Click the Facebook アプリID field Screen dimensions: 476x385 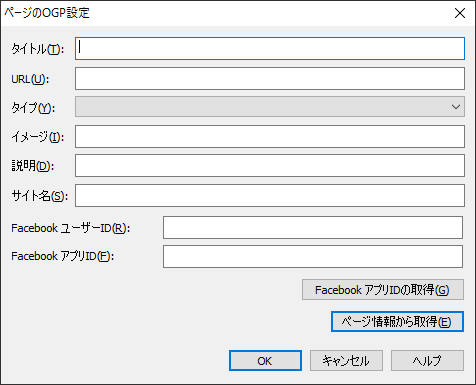pos(313,257)
